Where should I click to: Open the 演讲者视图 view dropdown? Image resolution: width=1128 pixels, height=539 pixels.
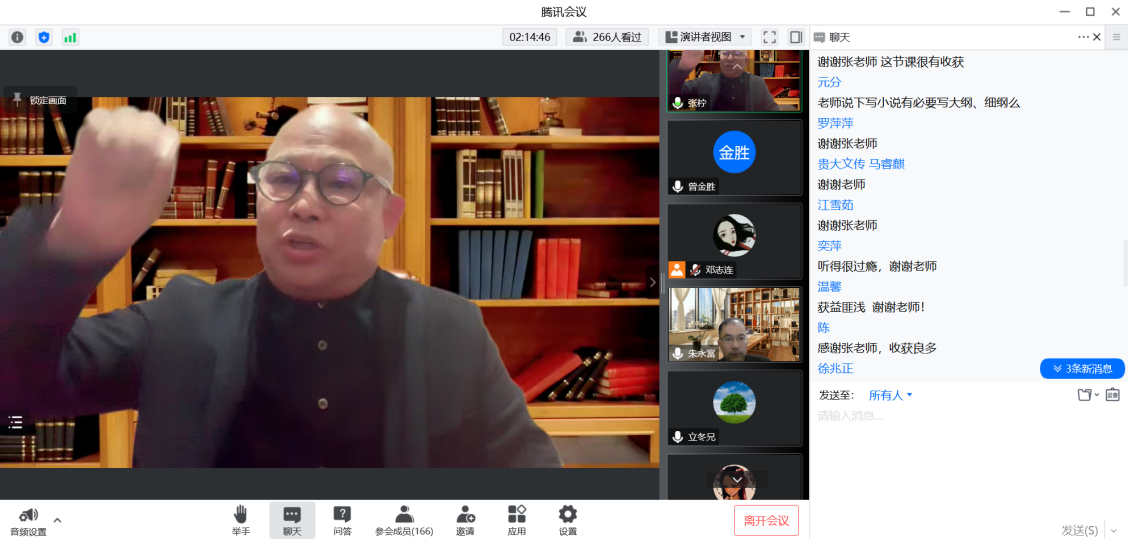pos(704,37)
